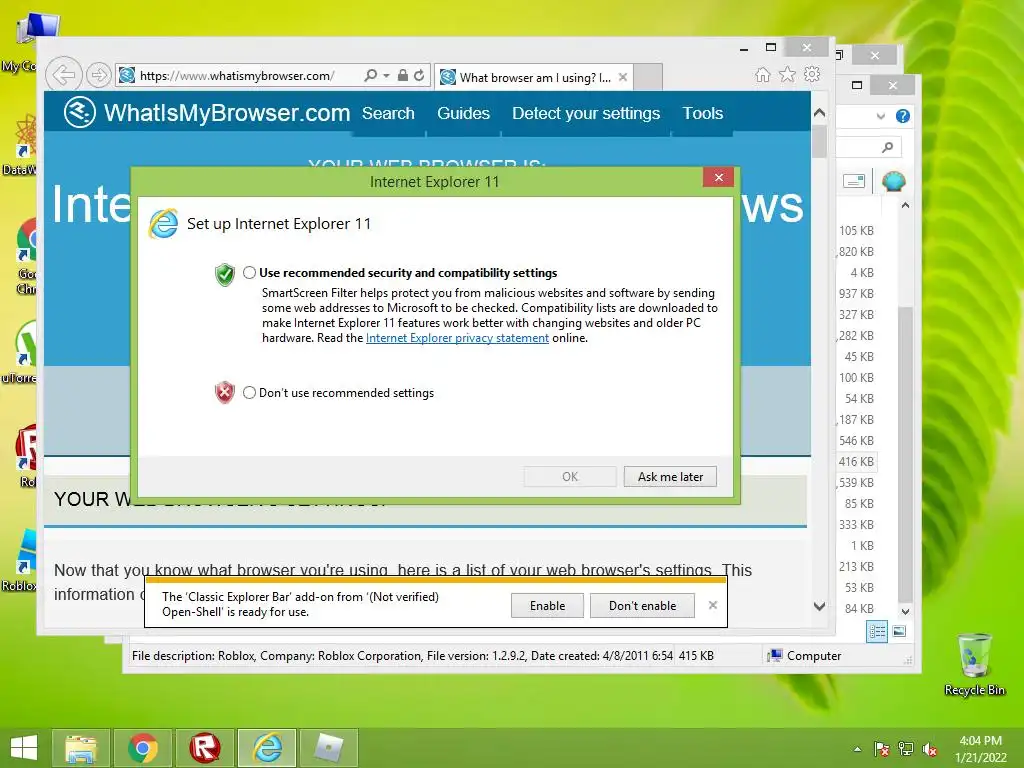This screenshot has height=768, width=1024.
Task: Open the Roblox Studio taskbar icon
Action: click(x=329, y=748)
